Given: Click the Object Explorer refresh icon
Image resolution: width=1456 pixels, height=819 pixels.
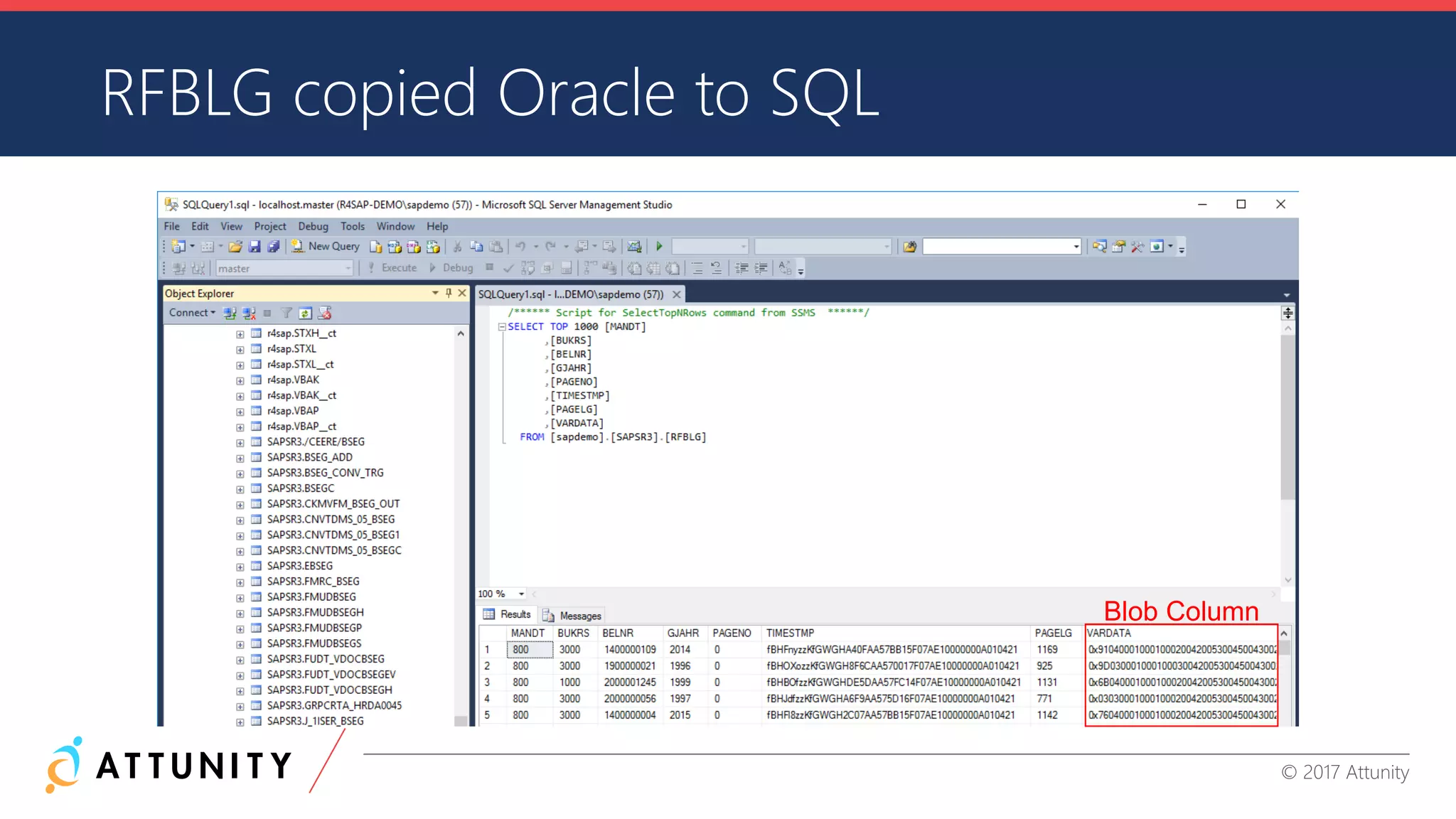Looking at the screenshot, I should [305, 313].
